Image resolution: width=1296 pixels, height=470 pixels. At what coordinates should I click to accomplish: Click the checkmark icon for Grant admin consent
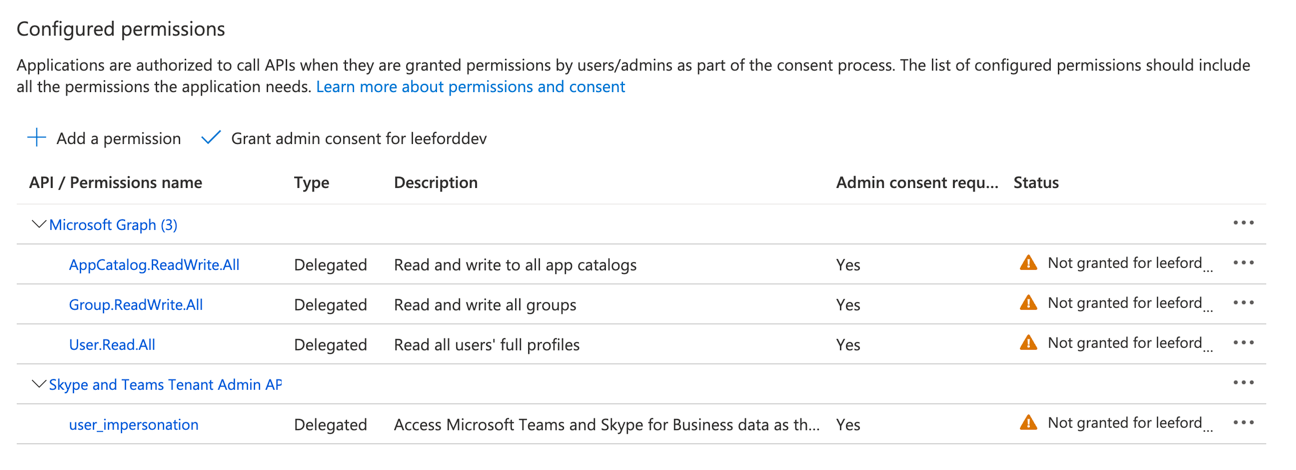coord(211,138)
